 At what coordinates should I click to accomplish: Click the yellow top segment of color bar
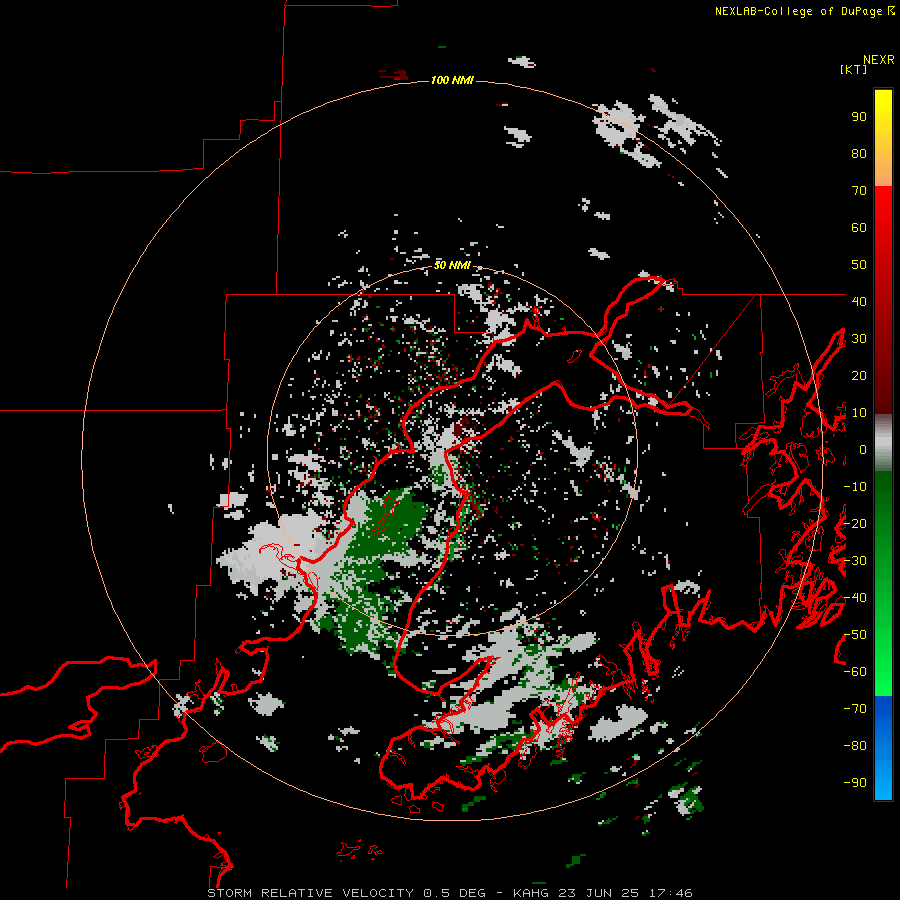click(x=883, y=138)
